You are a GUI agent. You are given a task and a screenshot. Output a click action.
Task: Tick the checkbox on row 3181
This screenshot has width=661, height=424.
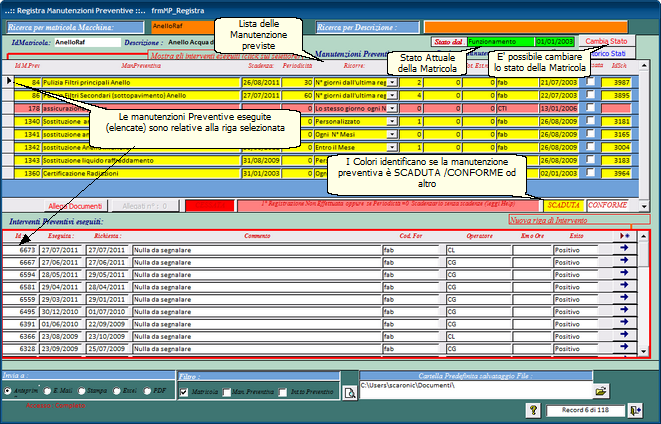pyautogui.click(x=591, y=121)
